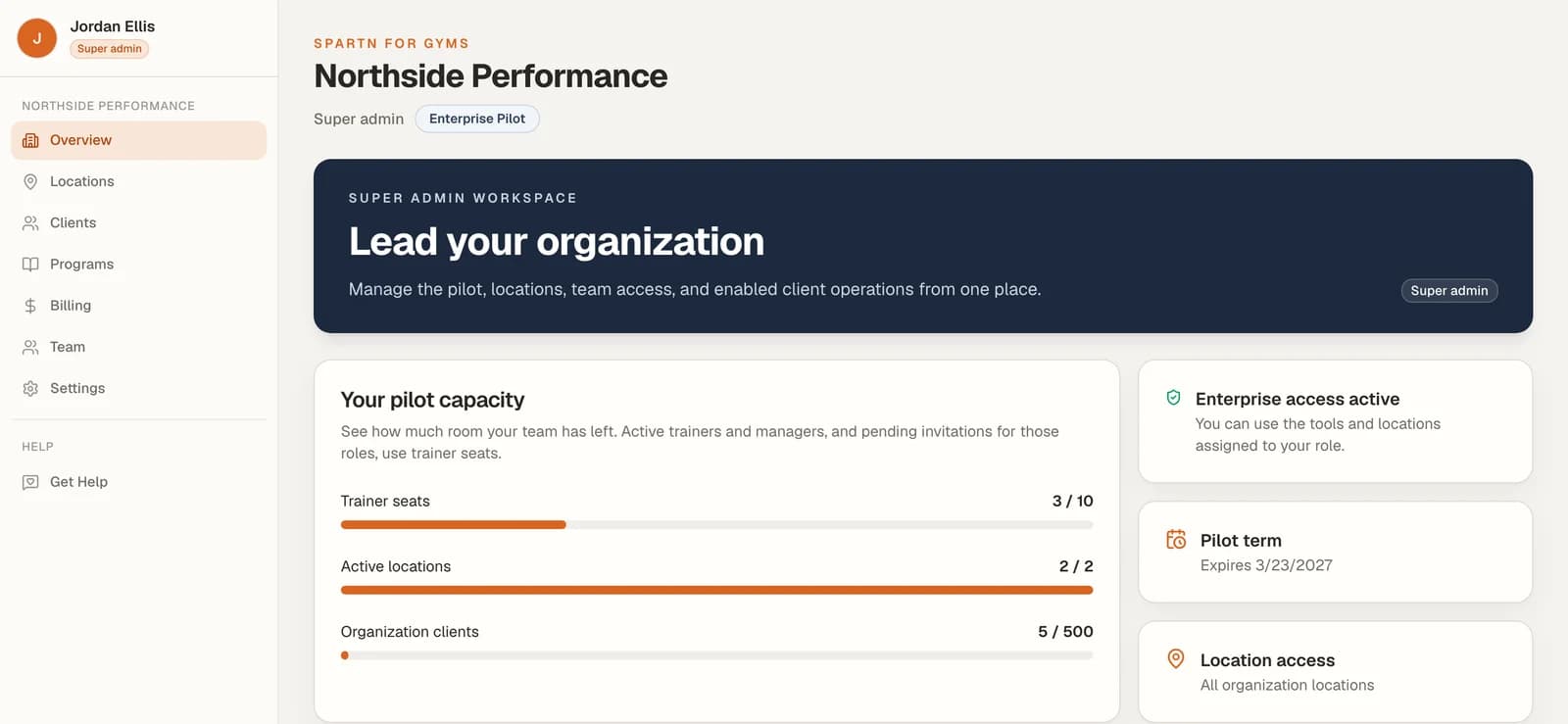
Task: Open the Overview page
Action: tap(138, 140)
